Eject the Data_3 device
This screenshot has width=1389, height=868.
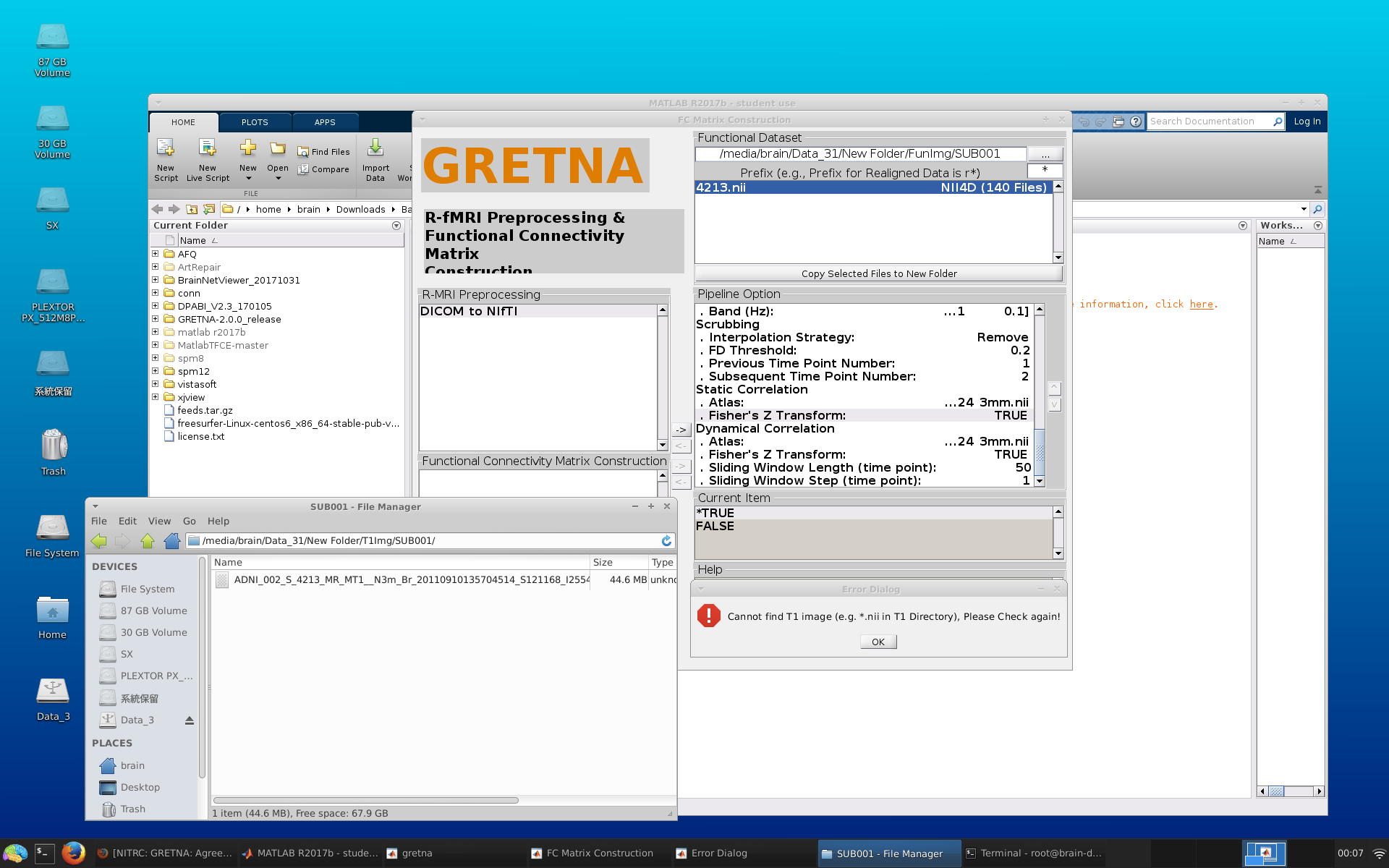click(x=189, y=720)
